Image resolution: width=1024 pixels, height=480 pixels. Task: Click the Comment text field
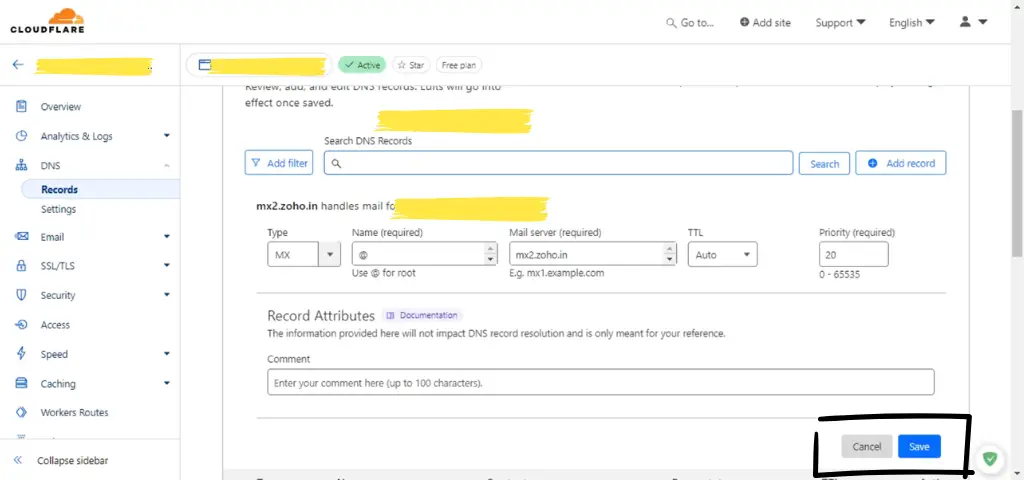point(600,382)
